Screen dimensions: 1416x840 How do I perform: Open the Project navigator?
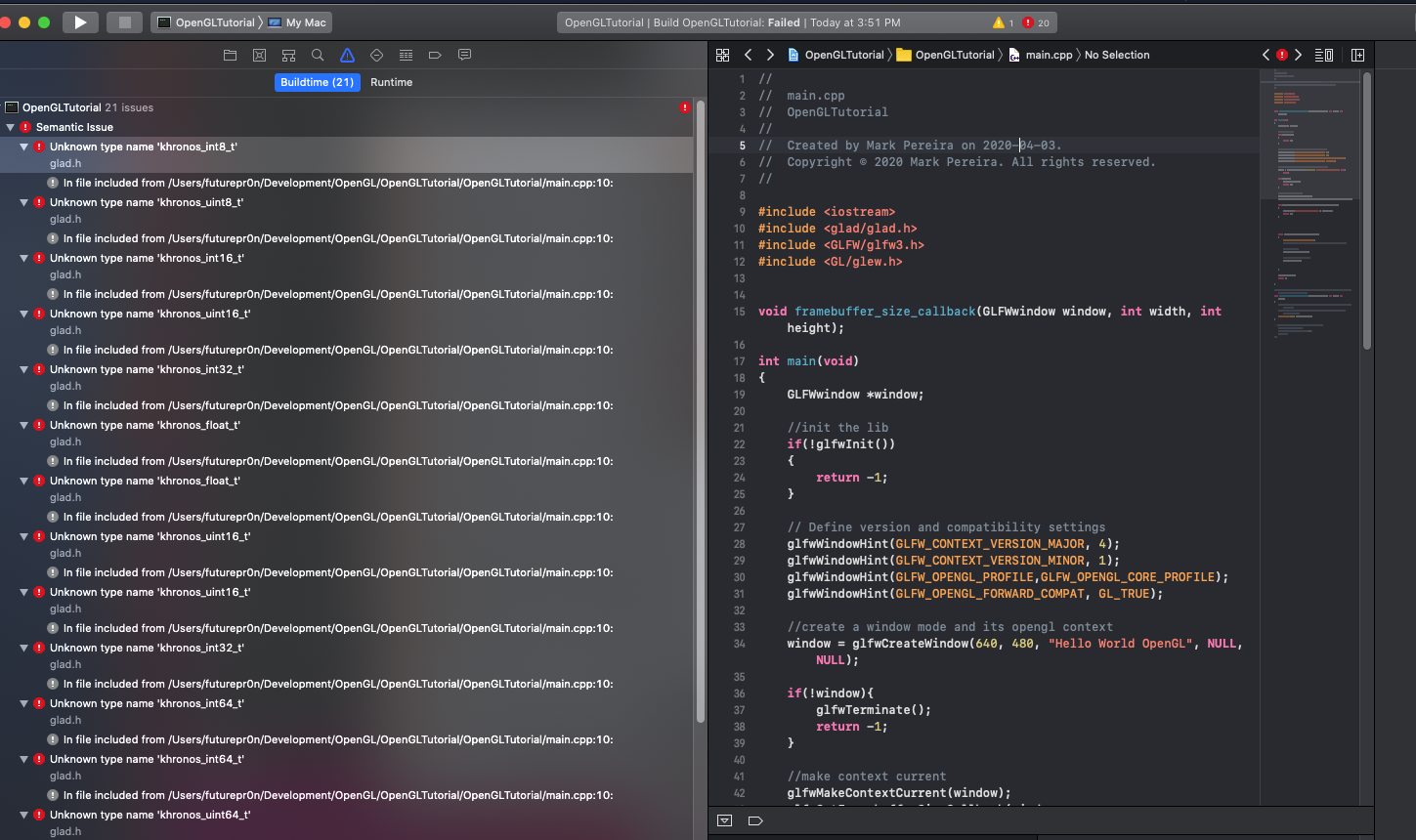[x=230, y=56]
